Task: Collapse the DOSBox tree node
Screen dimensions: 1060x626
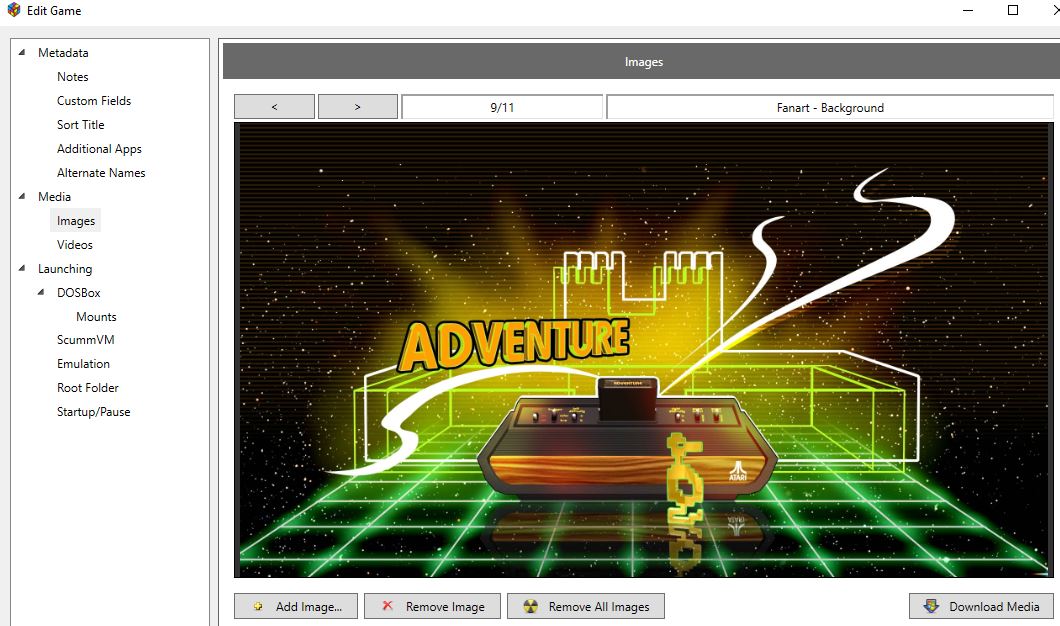Action: coord(41,292)
